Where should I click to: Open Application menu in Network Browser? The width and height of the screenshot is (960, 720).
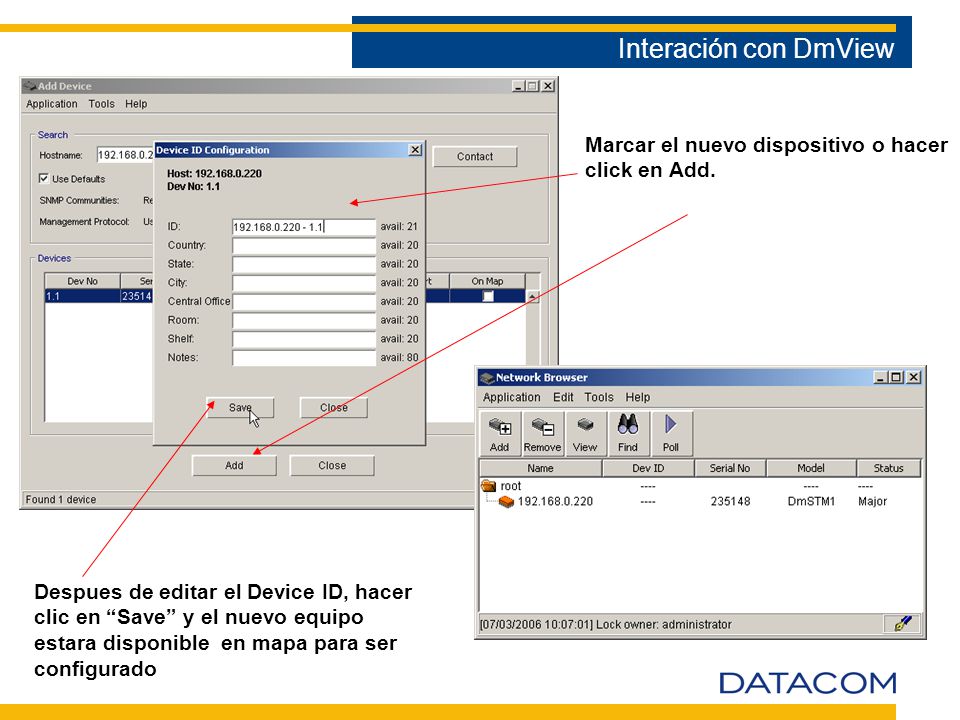point(511,397)
